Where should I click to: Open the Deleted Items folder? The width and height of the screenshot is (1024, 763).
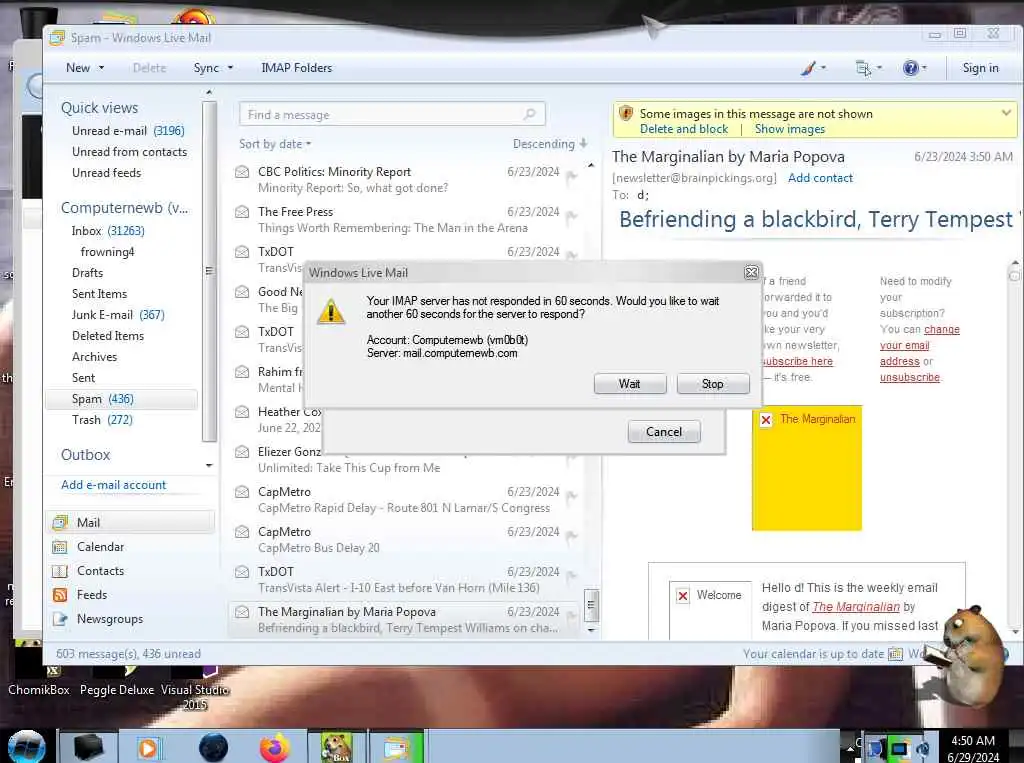click(108, 336)
